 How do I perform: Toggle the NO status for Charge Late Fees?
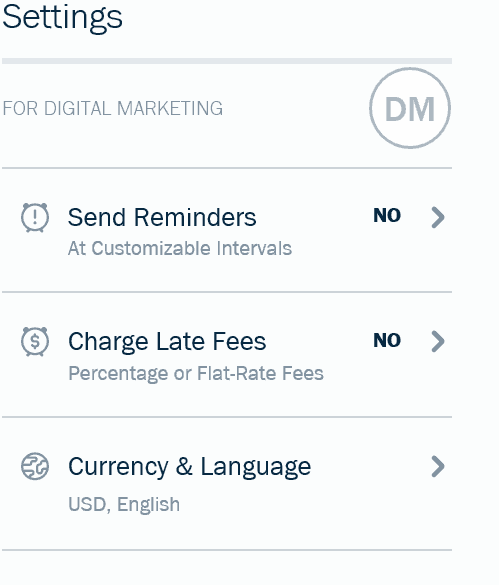click(x=387, y=340)
